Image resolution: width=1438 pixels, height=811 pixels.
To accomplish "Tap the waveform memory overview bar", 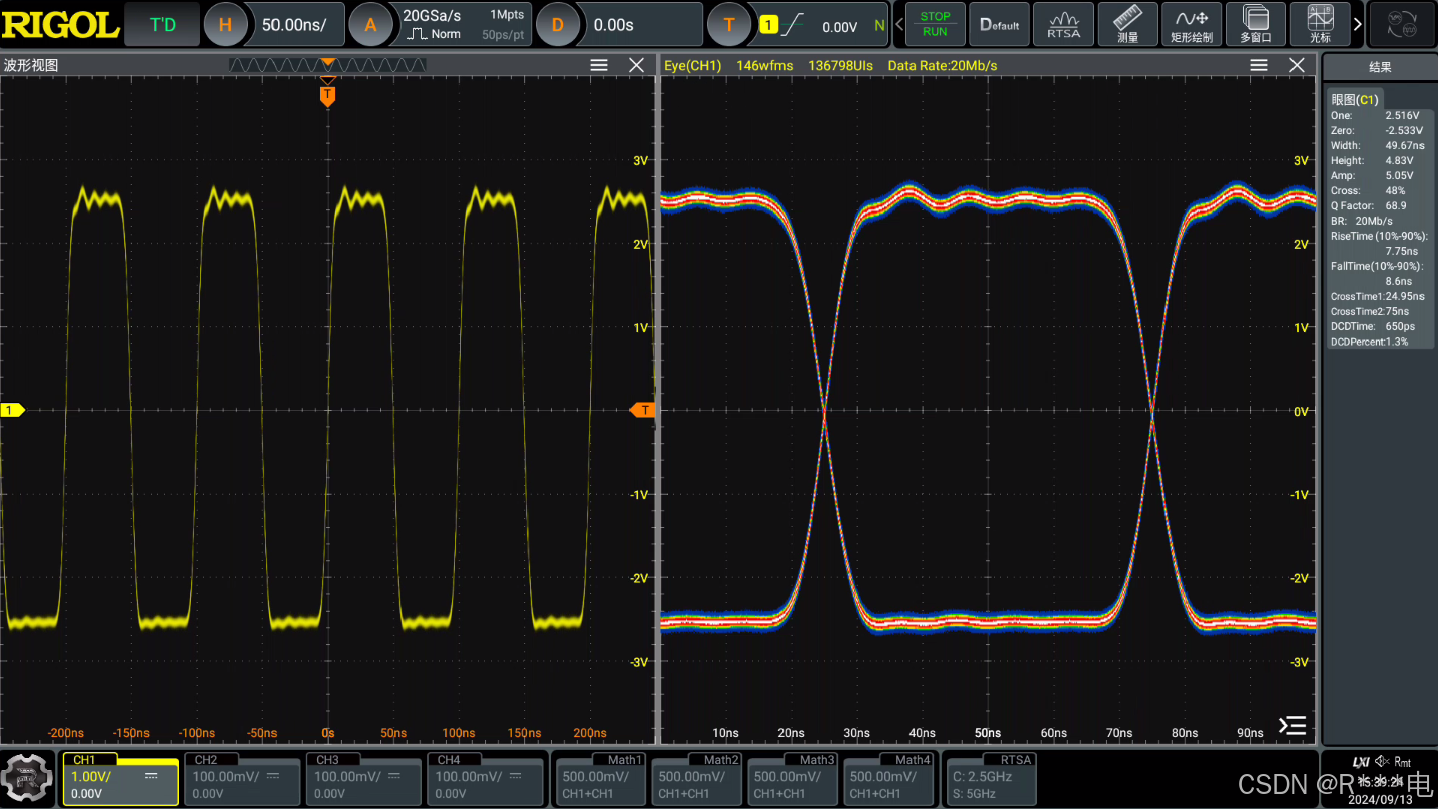I will pos(328,65).
